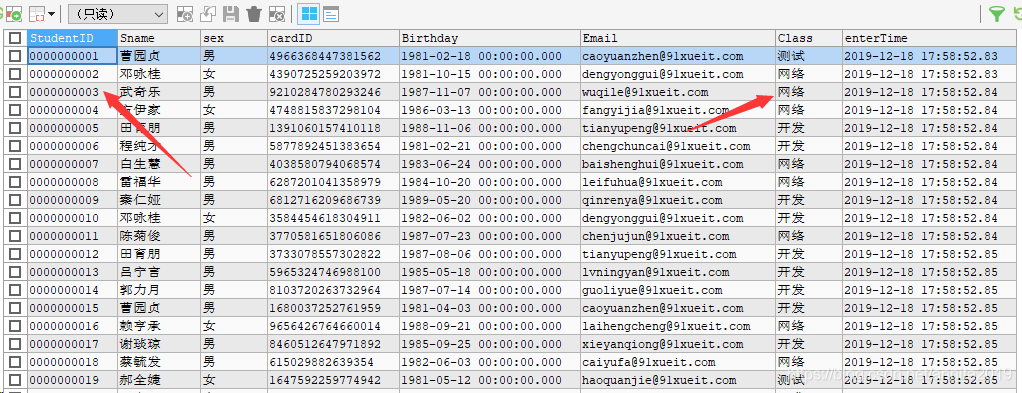Select cardID cell 6287201041358979
Viewport: 1022px width, 393px height.
click(x=333, y=182)
